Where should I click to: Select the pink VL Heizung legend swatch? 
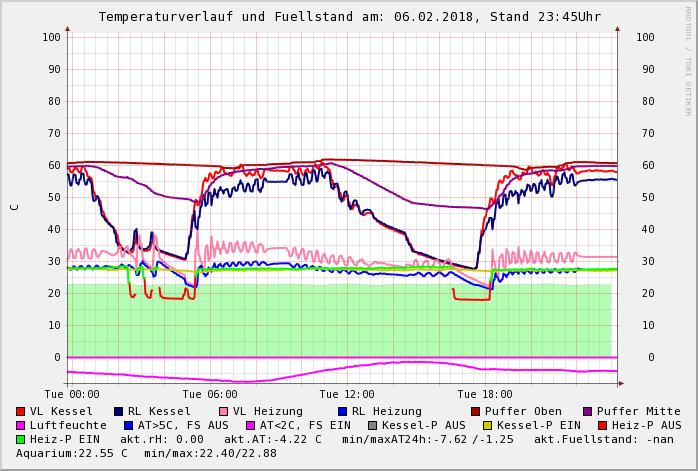[x=224, y=411]
